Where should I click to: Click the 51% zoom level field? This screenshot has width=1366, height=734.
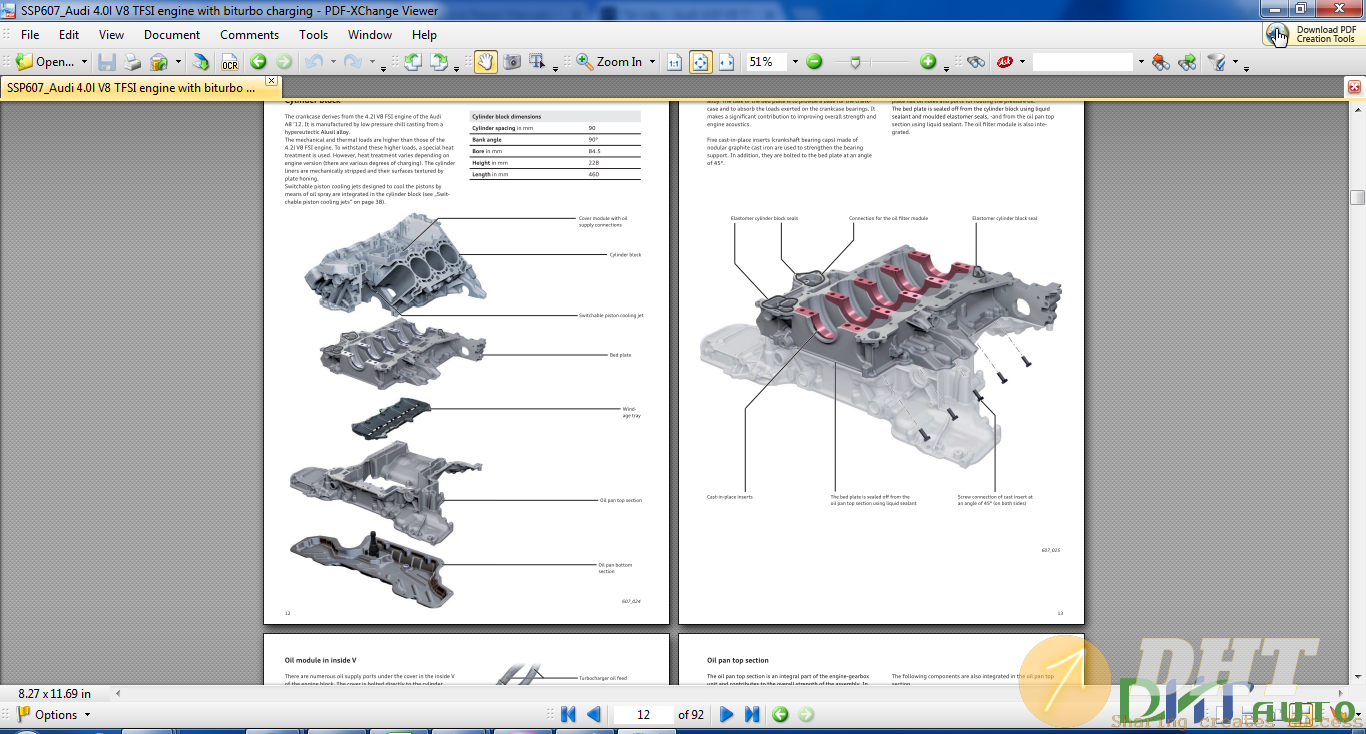(766, 62)
